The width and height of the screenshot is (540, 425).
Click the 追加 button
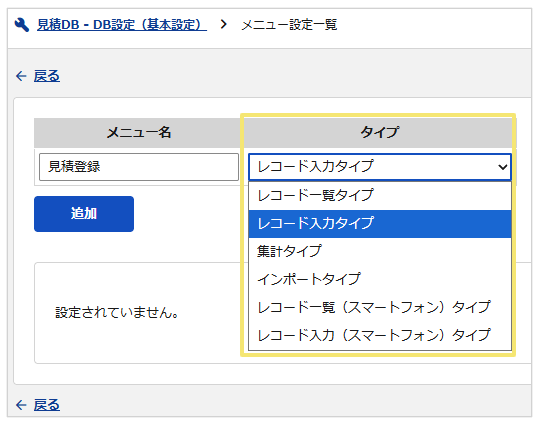point(84,214)
